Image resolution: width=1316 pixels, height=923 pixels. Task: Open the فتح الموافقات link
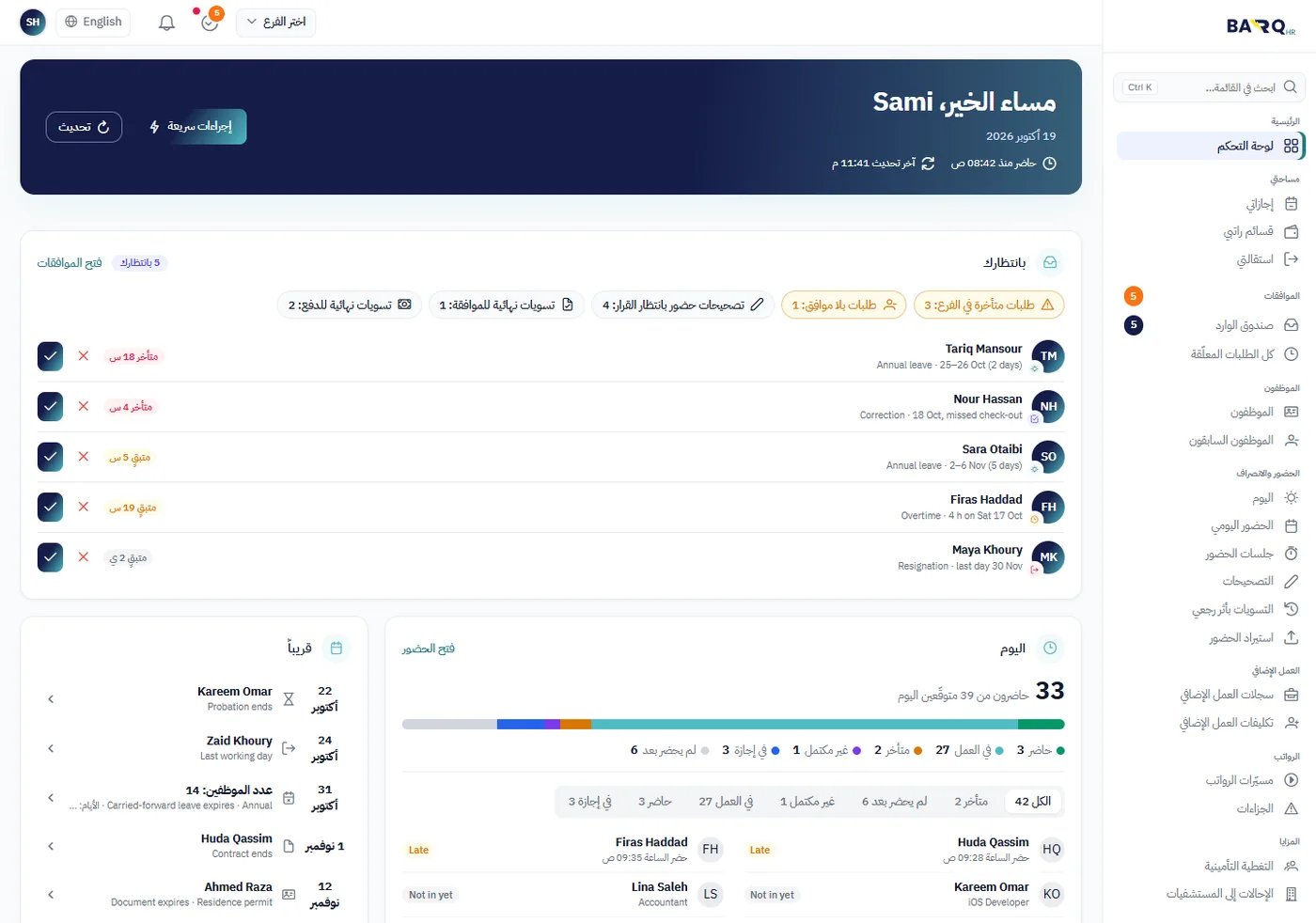tap(70, 263)
